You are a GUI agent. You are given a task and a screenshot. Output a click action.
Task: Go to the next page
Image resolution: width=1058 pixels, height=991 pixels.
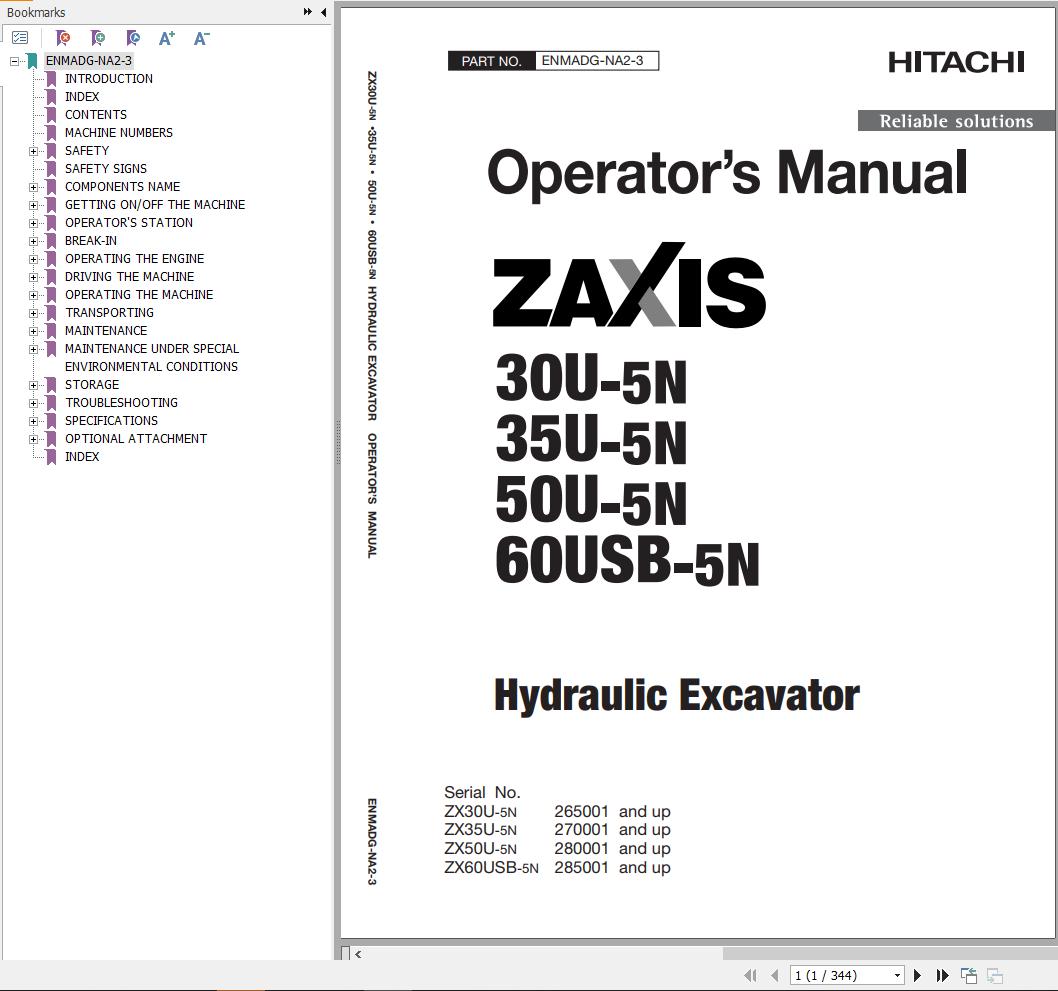coord(917,975)
